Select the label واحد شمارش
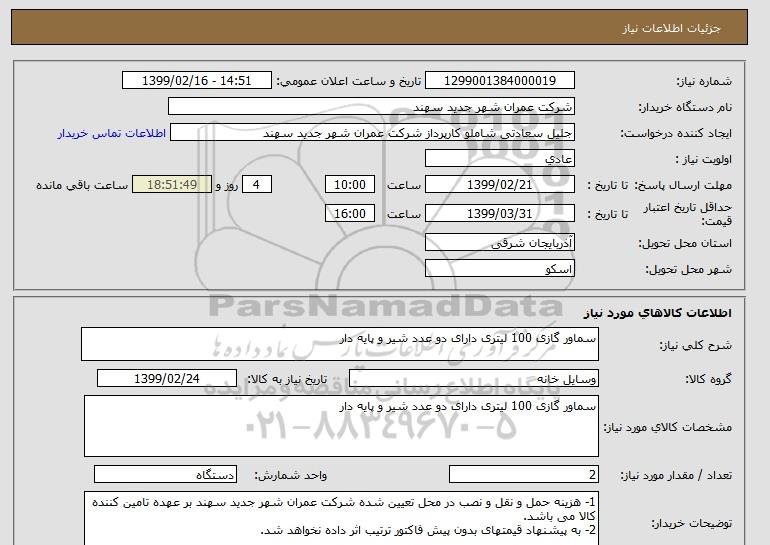 pos(291,475)
